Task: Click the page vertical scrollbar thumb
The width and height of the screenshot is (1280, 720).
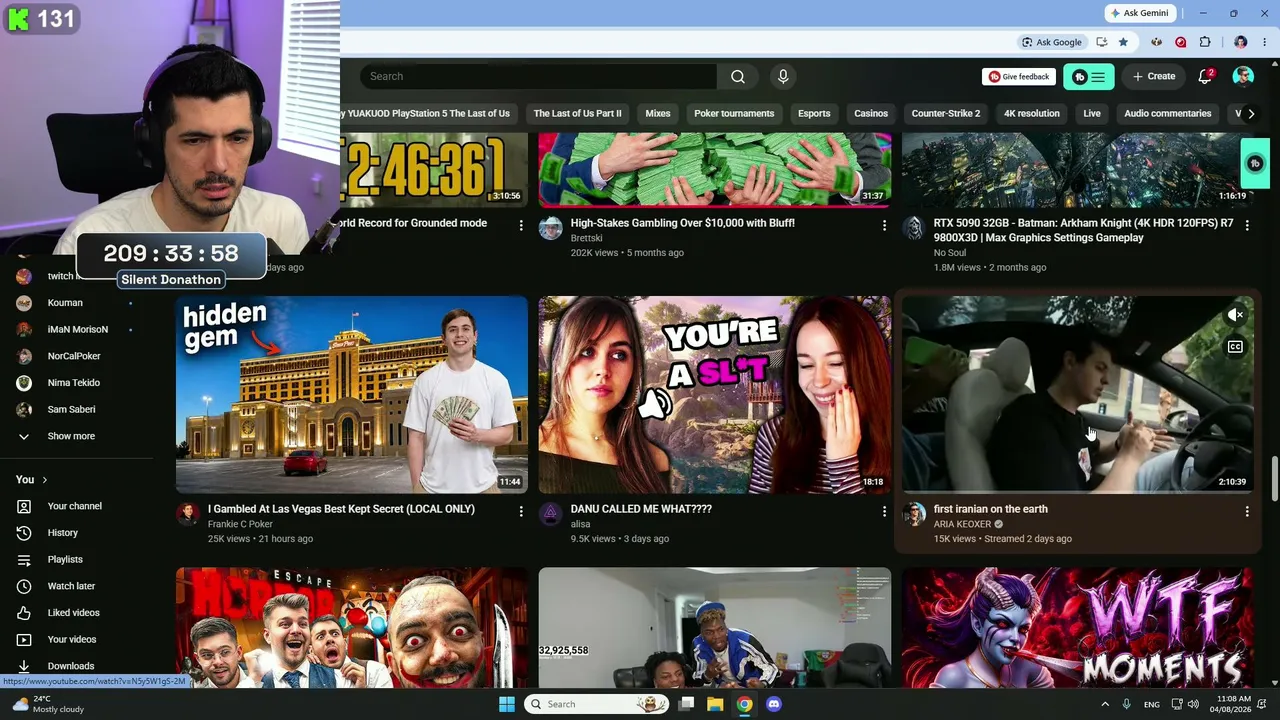Action: pos(1274,480)
